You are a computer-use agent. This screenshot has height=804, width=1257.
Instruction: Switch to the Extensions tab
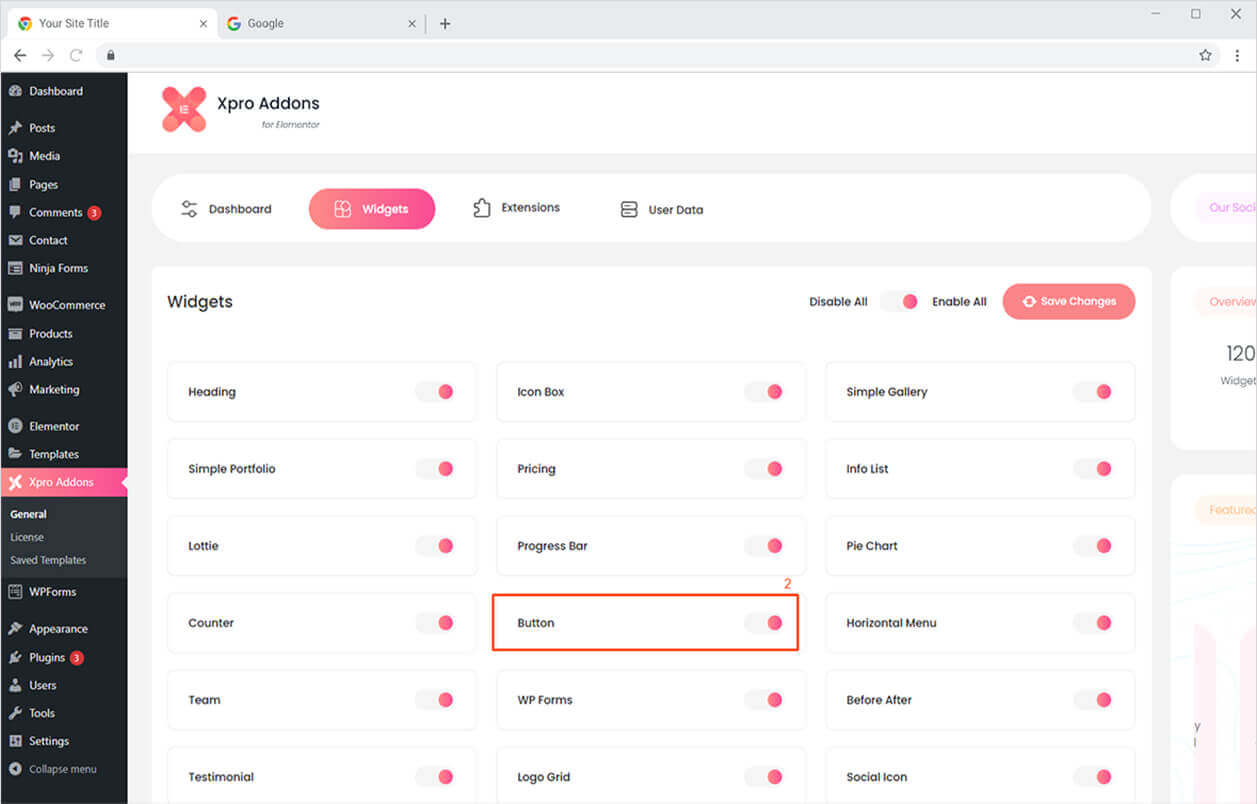(516, 208)
